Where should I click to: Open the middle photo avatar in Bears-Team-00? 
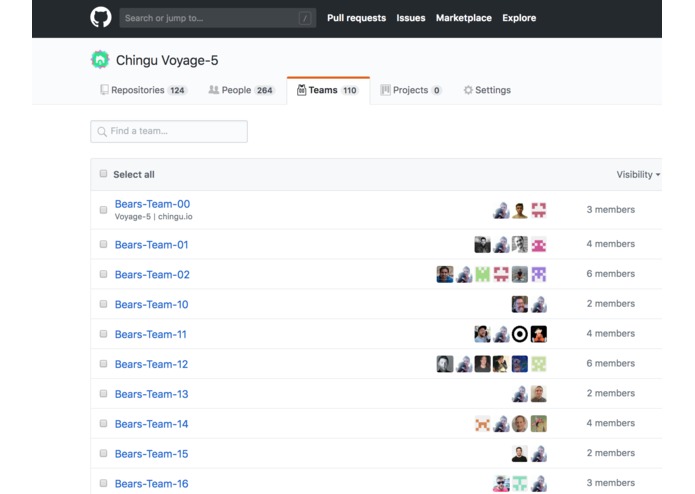[519, 210]
